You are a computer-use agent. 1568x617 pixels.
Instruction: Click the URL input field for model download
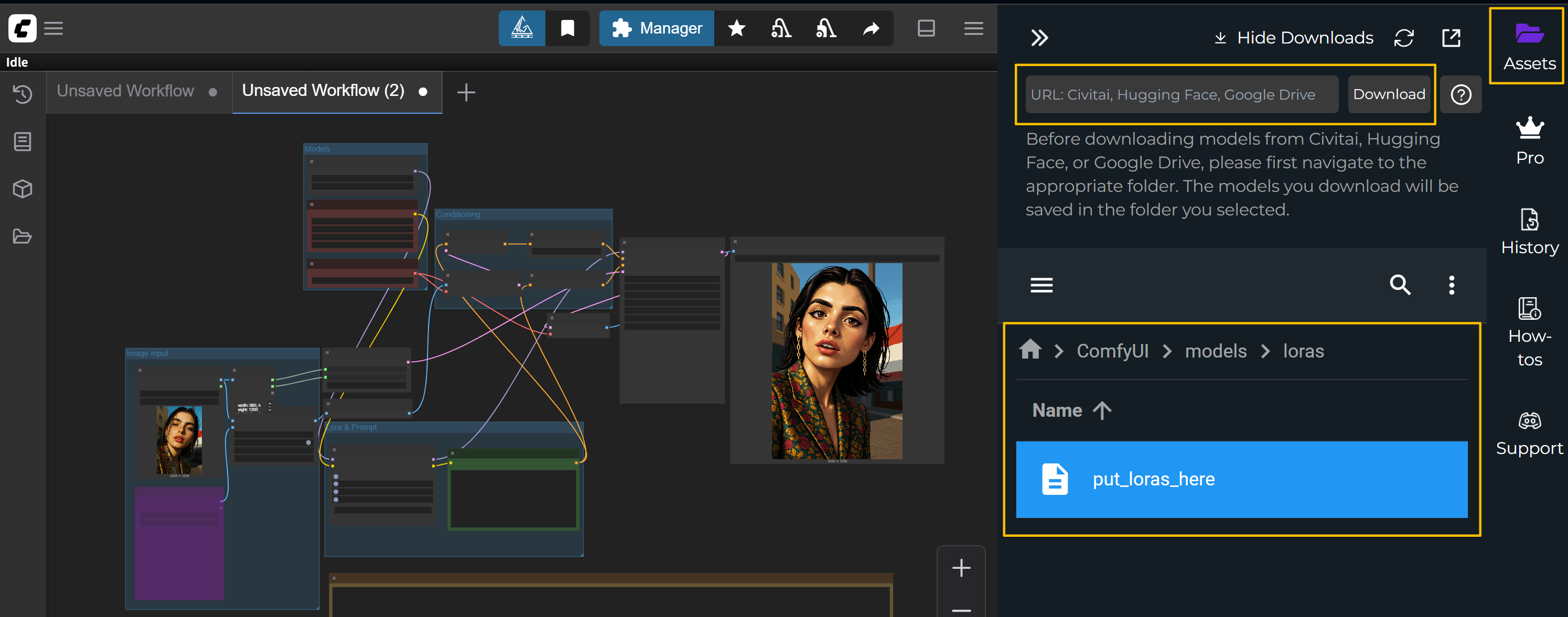(1181, 94)
